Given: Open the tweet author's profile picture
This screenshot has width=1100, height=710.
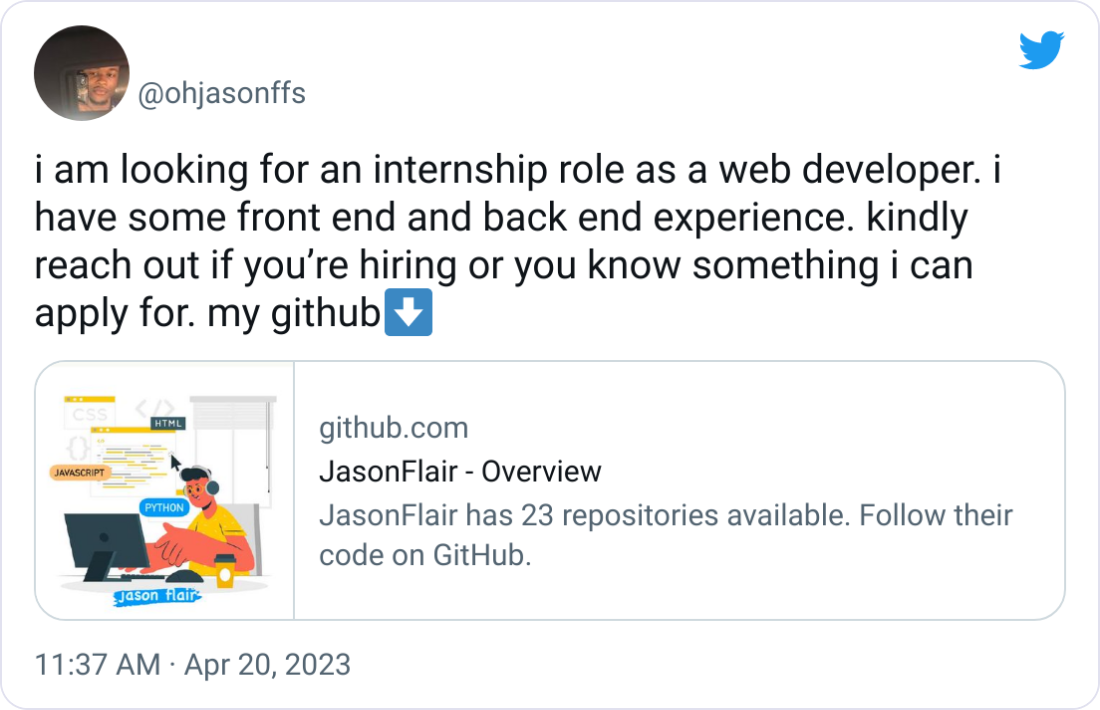Looking at the screenshot, I should click(x=80, y=72).
